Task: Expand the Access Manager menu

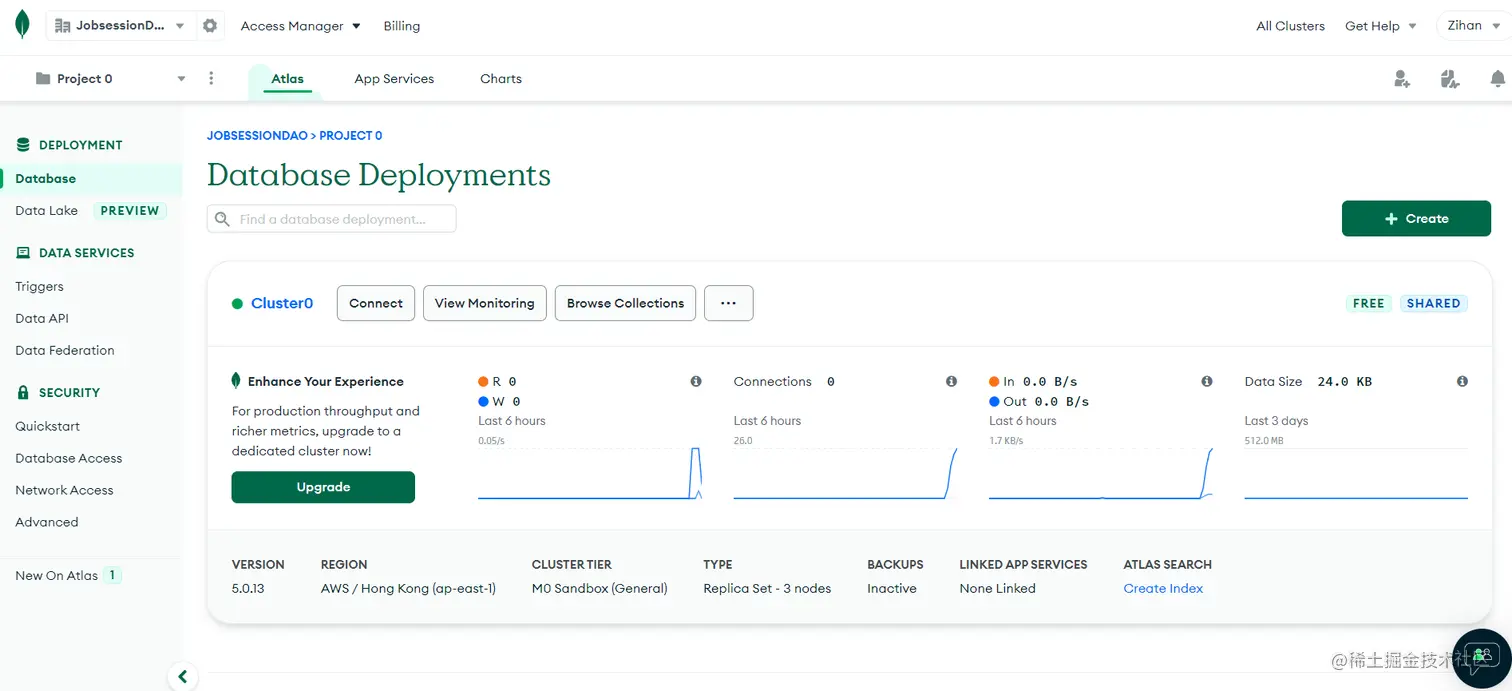Action: point(300,26)
